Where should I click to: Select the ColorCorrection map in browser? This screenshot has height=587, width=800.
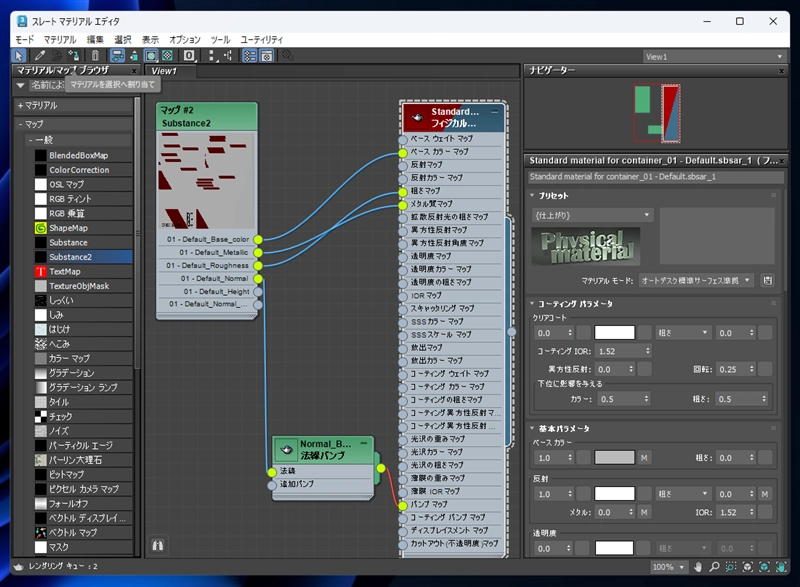78,170
